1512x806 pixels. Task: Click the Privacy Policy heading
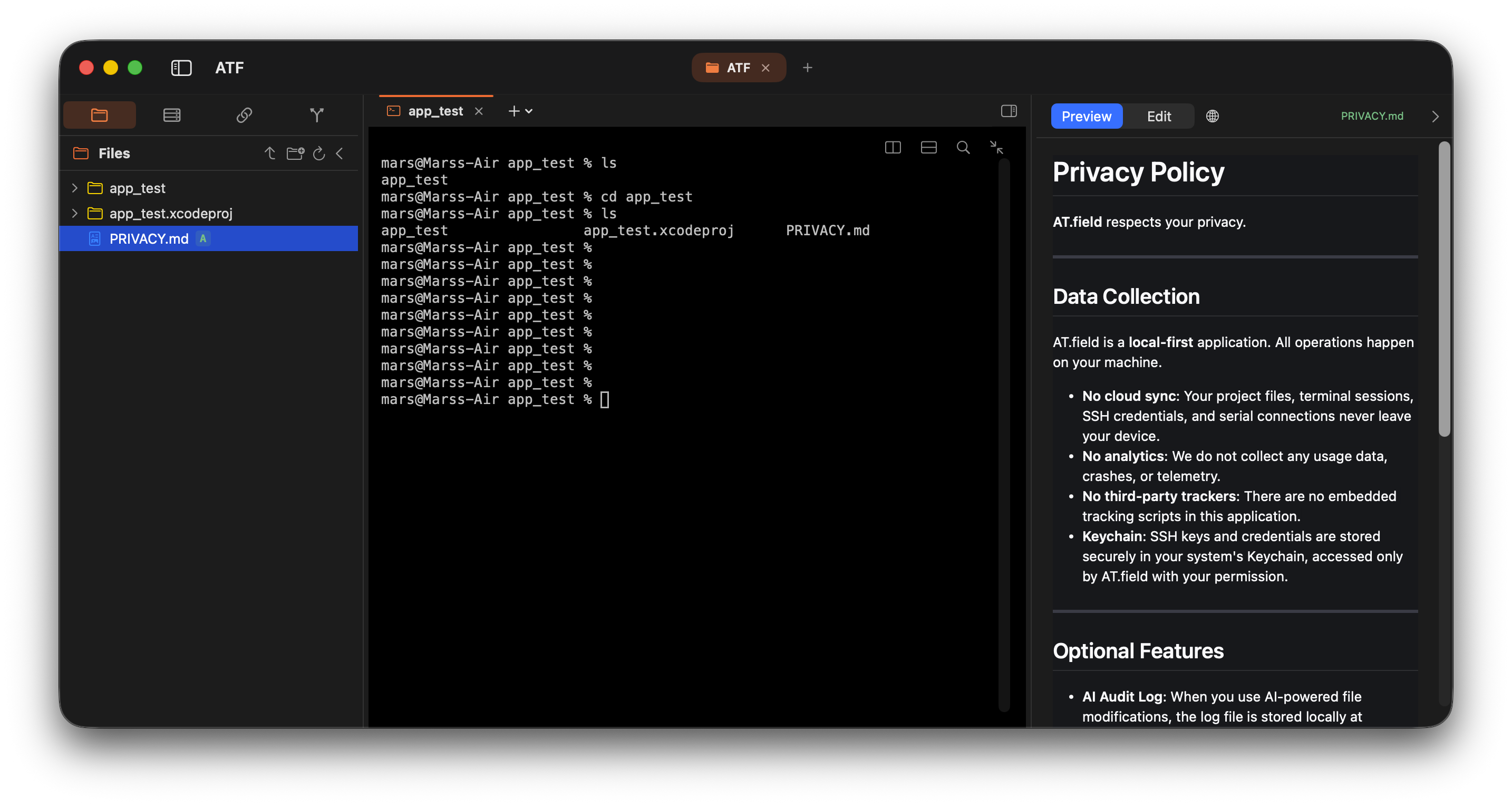[1139, 172]
